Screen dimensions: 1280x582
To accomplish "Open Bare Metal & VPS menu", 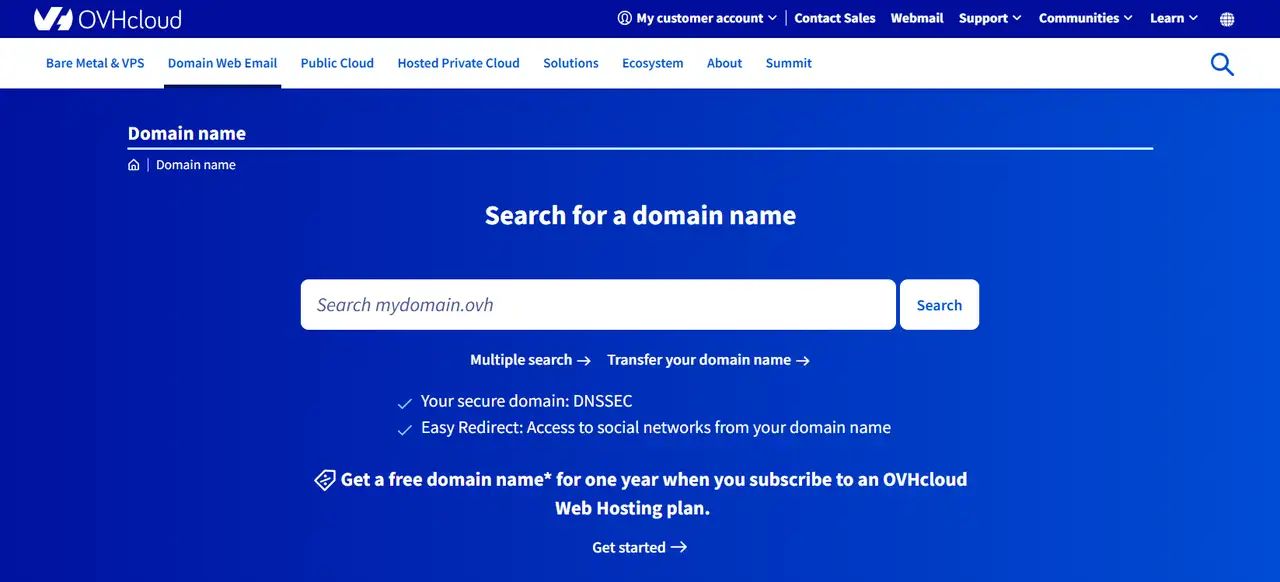I will tap(95, 63).
